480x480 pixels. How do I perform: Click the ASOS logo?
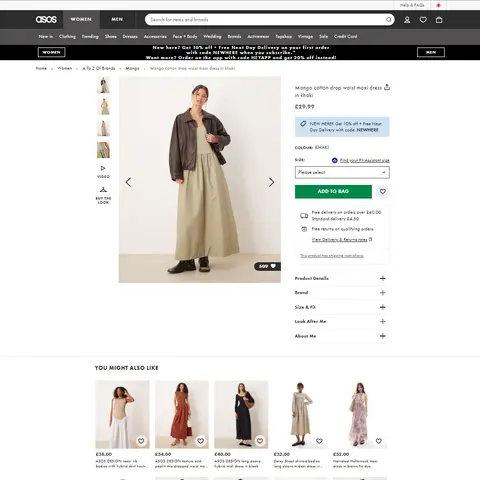46,19
